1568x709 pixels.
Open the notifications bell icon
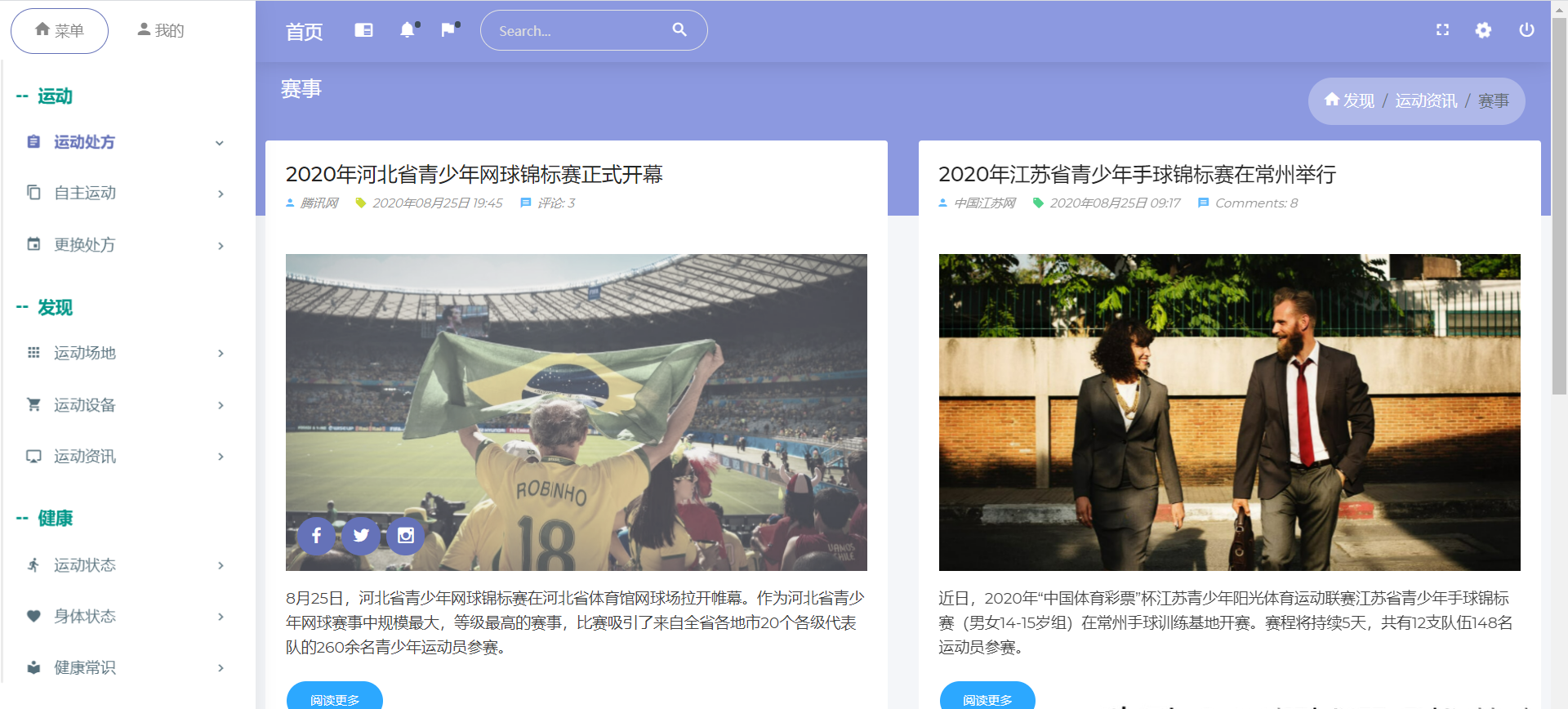tap(408, 30)
